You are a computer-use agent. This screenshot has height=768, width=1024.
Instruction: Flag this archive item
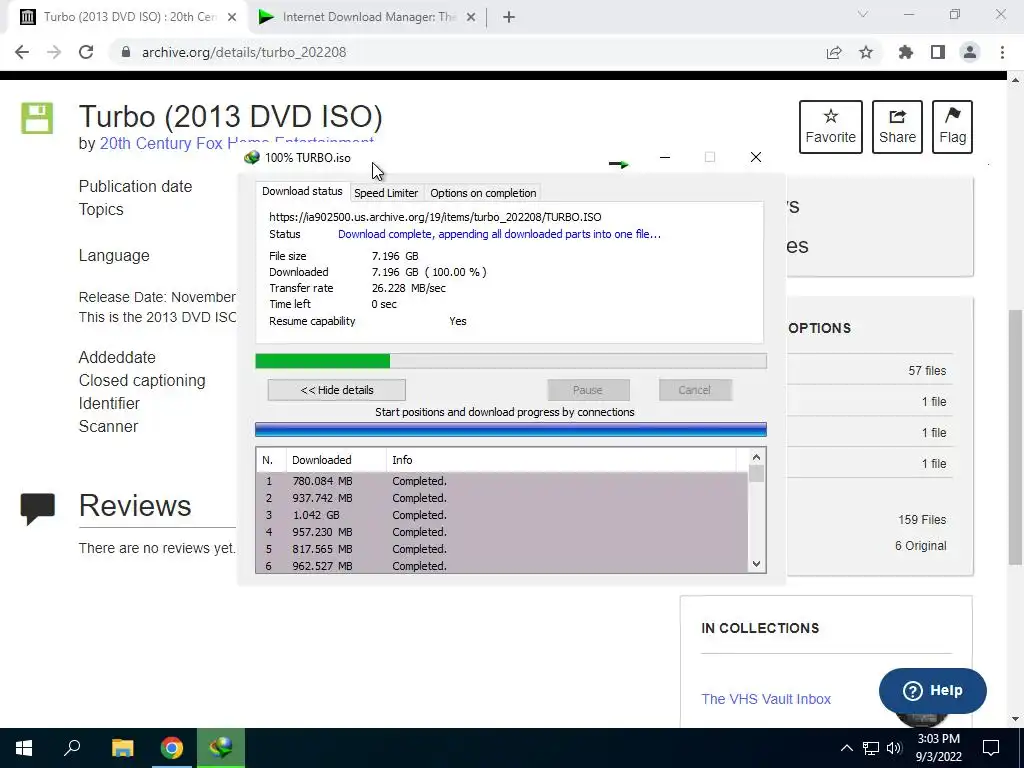(x=952, y=127)
